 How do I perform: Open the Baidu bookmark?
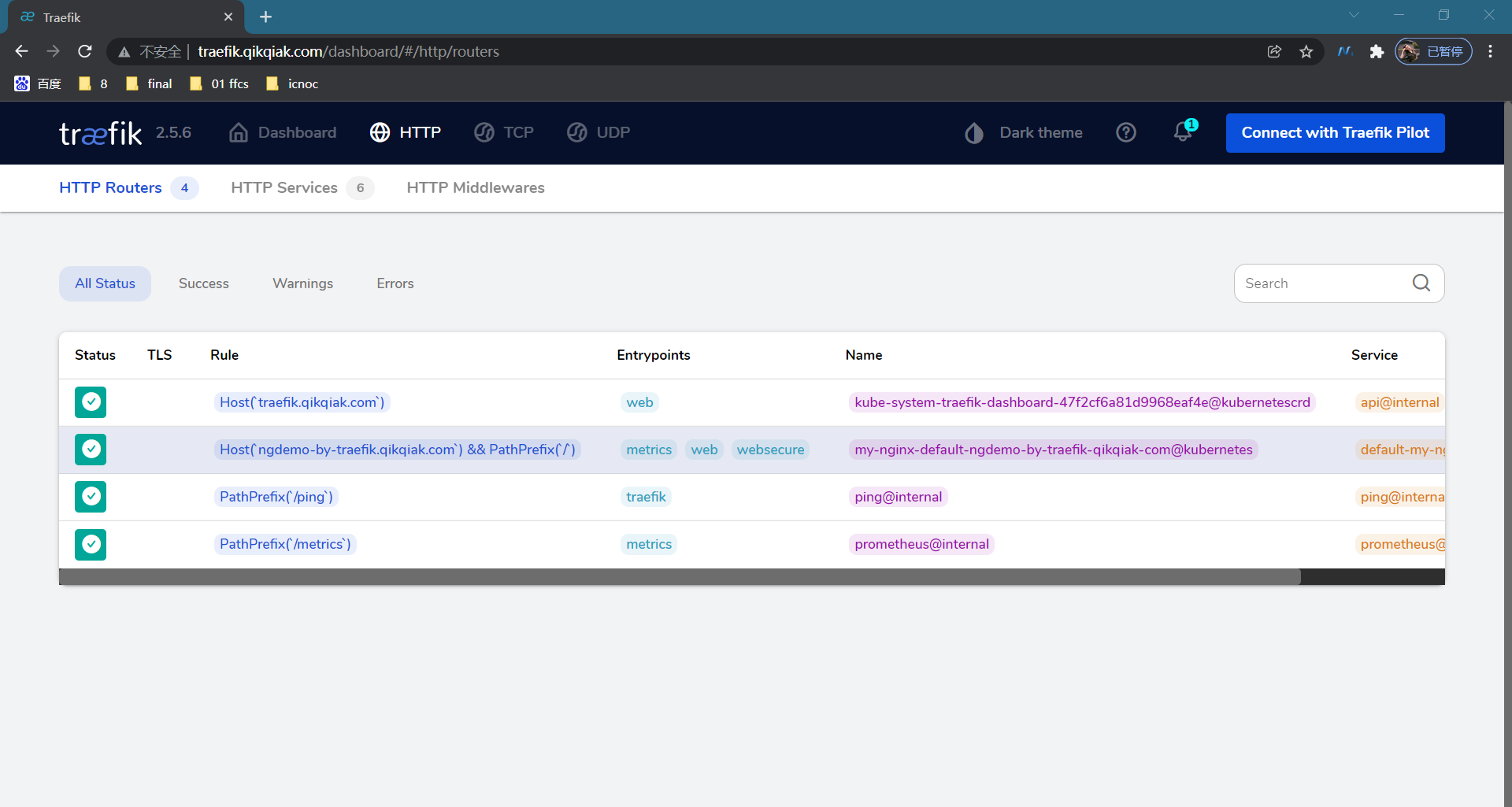click(38, 83)
